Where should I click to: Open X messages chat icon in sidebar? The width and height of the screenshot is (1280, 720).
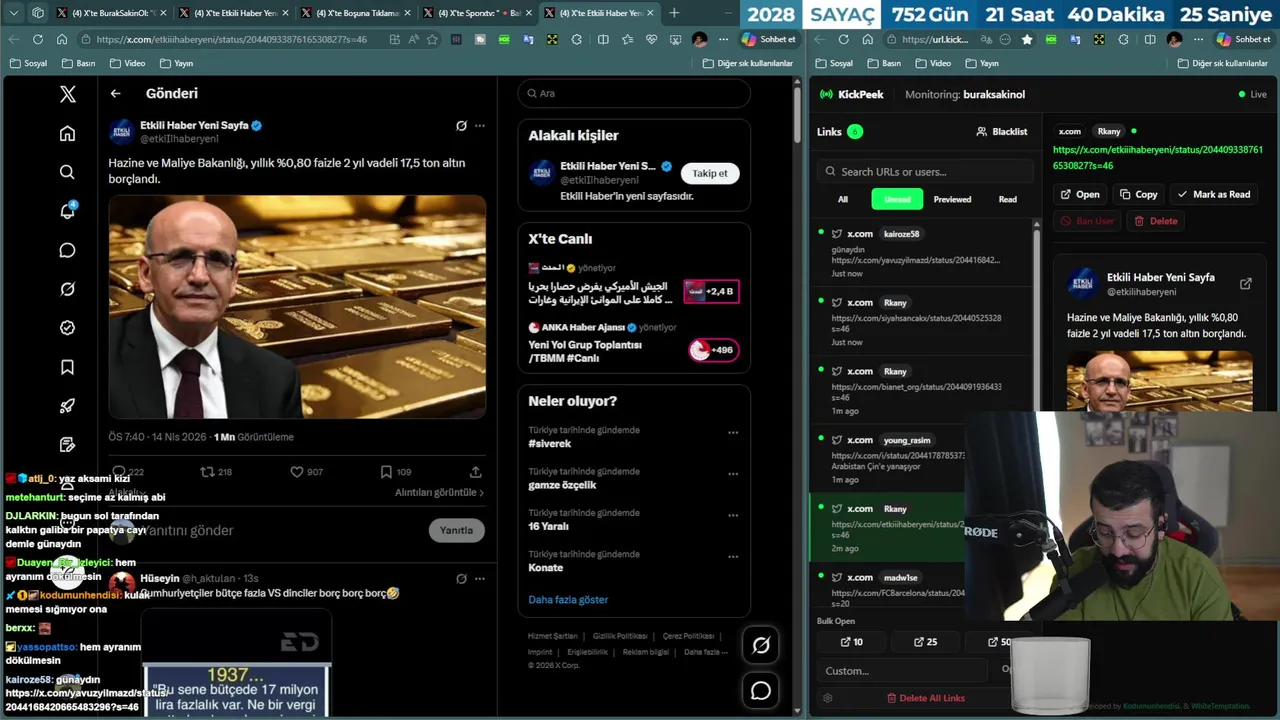point(67,250)
